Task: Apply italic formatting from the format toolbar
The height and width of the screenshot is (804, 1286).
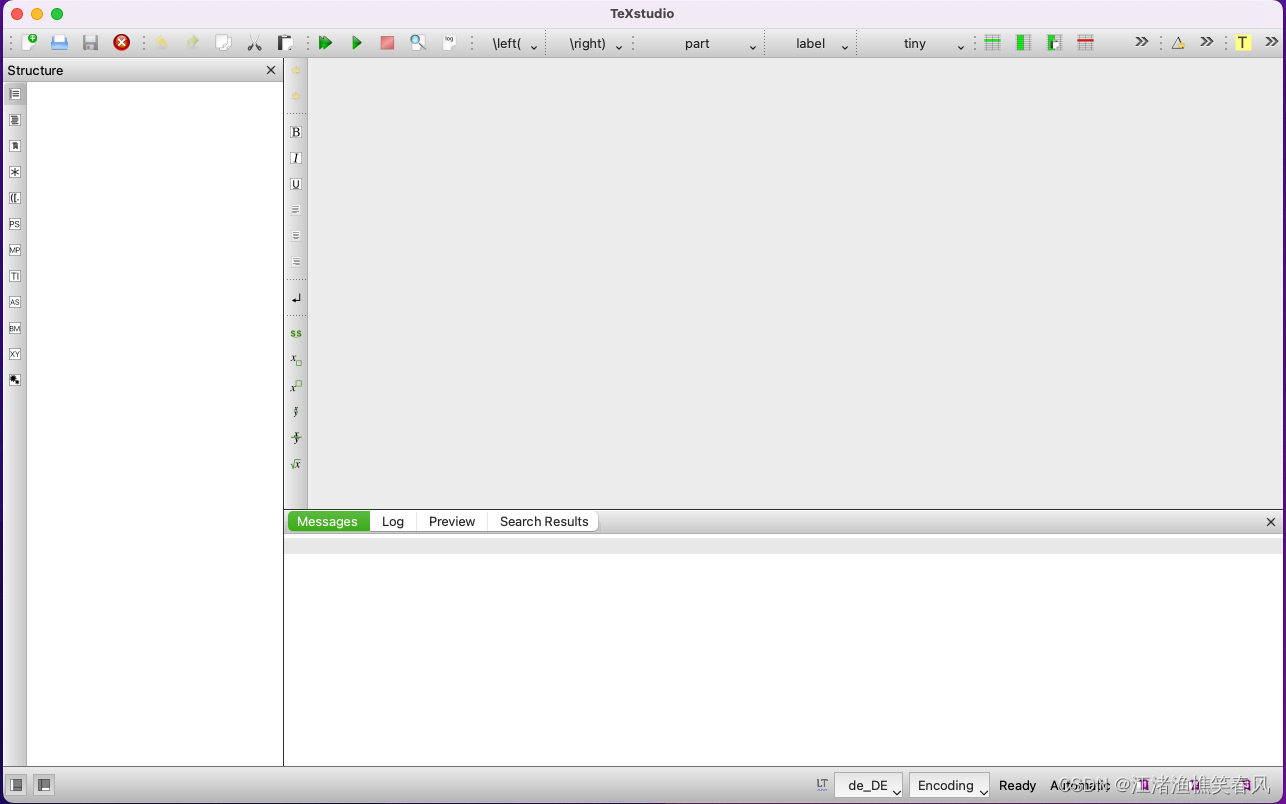Action: tap(296, 157)
